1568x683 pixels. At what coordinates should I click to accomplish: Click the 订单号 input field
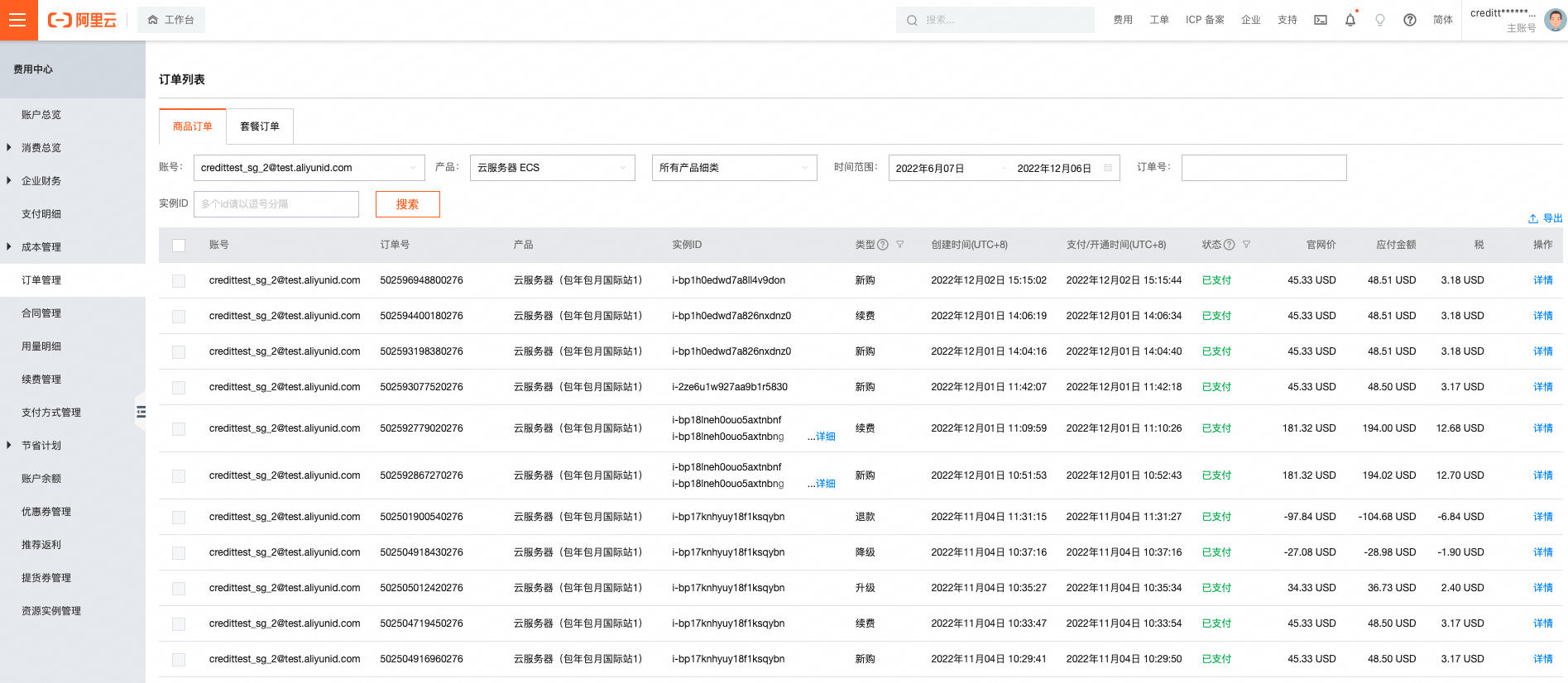click(1264, 168)
